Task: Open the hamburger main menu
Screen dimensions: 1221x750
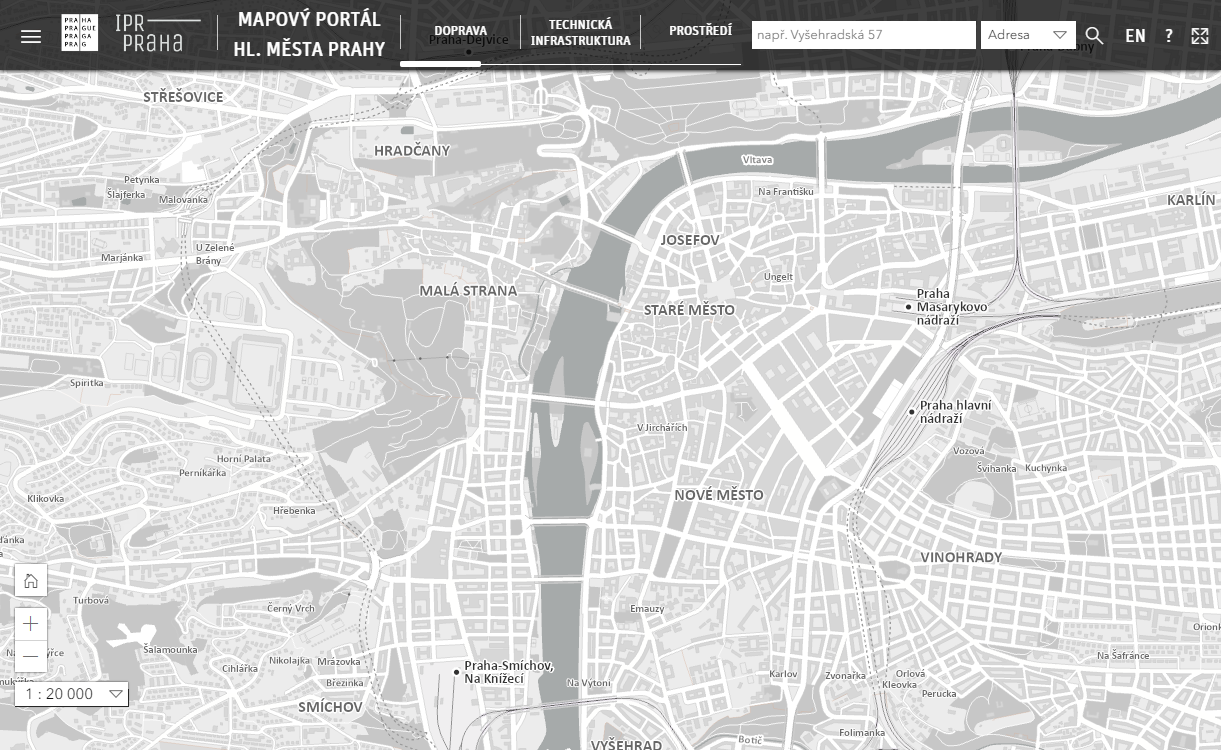Action: [31, 36]
